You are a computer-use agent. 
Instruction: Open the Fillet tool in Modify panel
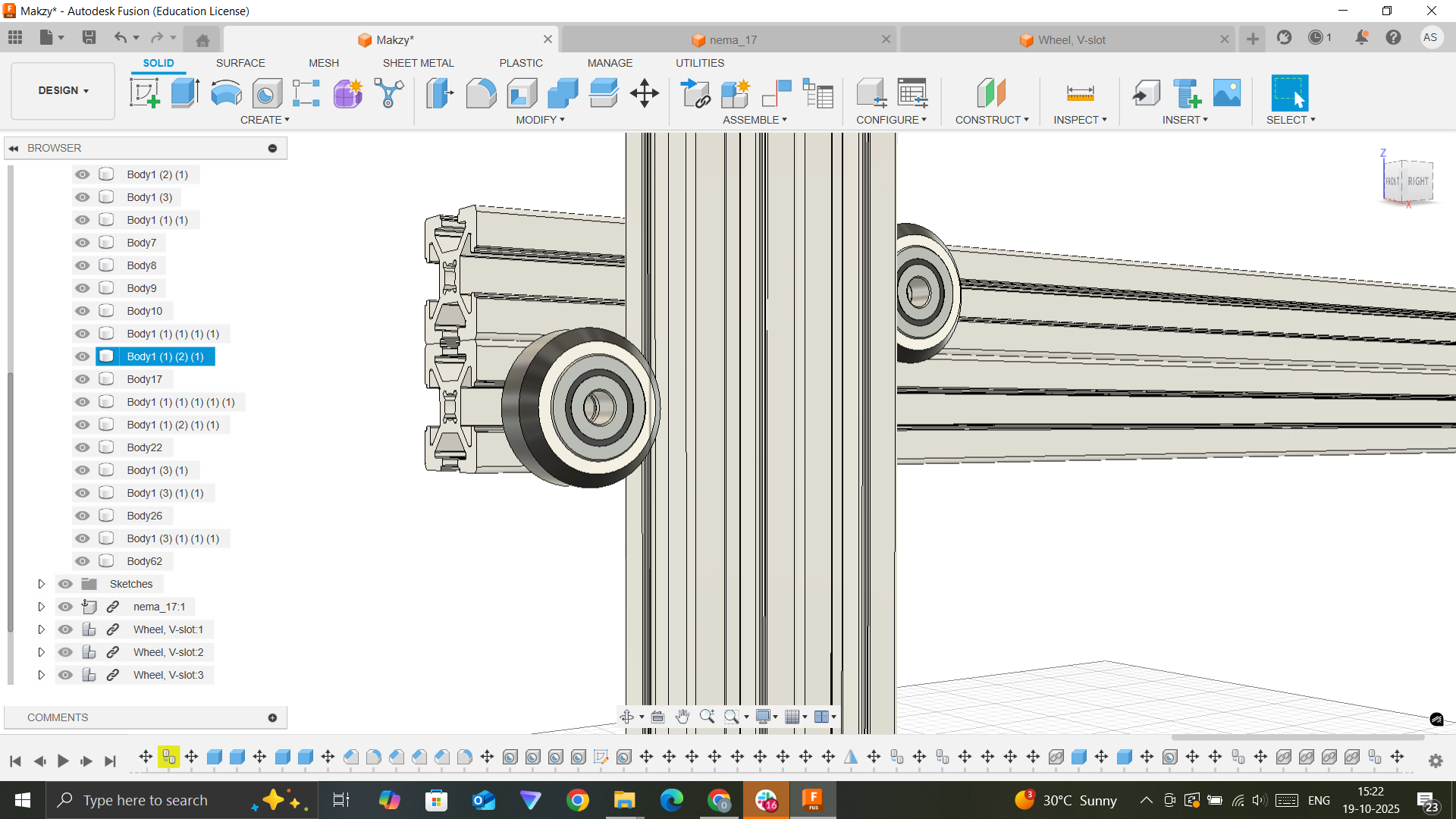(482, 93)
